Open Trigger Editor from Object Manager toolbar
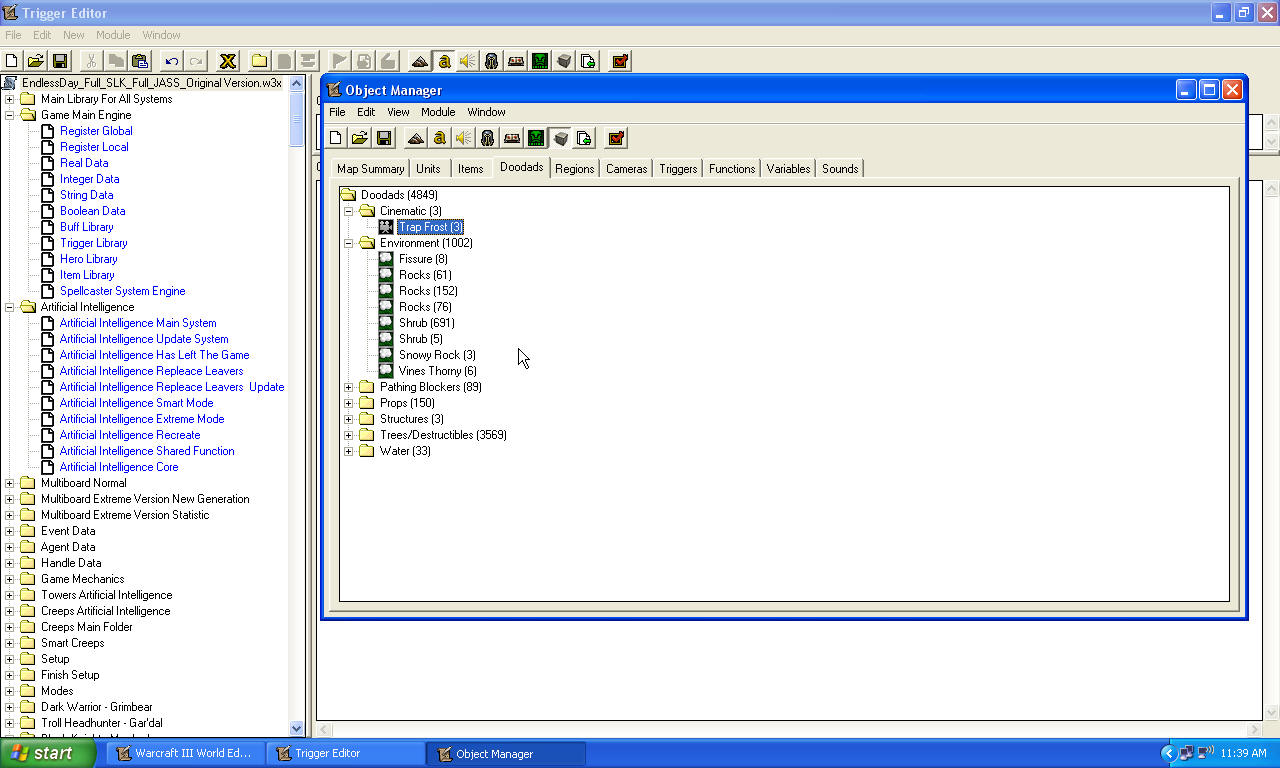Viewport: 1280px width, 768px height. pos(440,138)
